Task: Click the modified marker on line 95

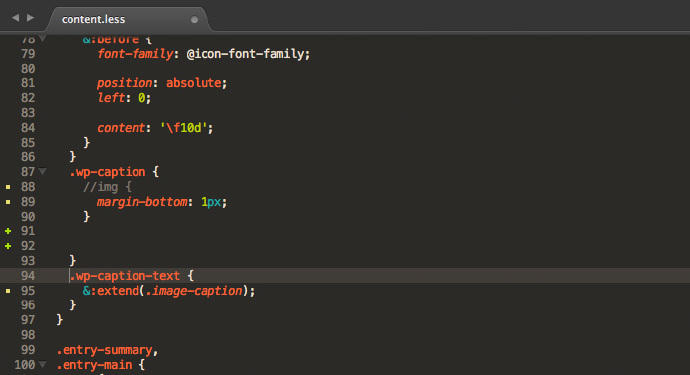Action: pyautogui.click(x=8, y=291)
